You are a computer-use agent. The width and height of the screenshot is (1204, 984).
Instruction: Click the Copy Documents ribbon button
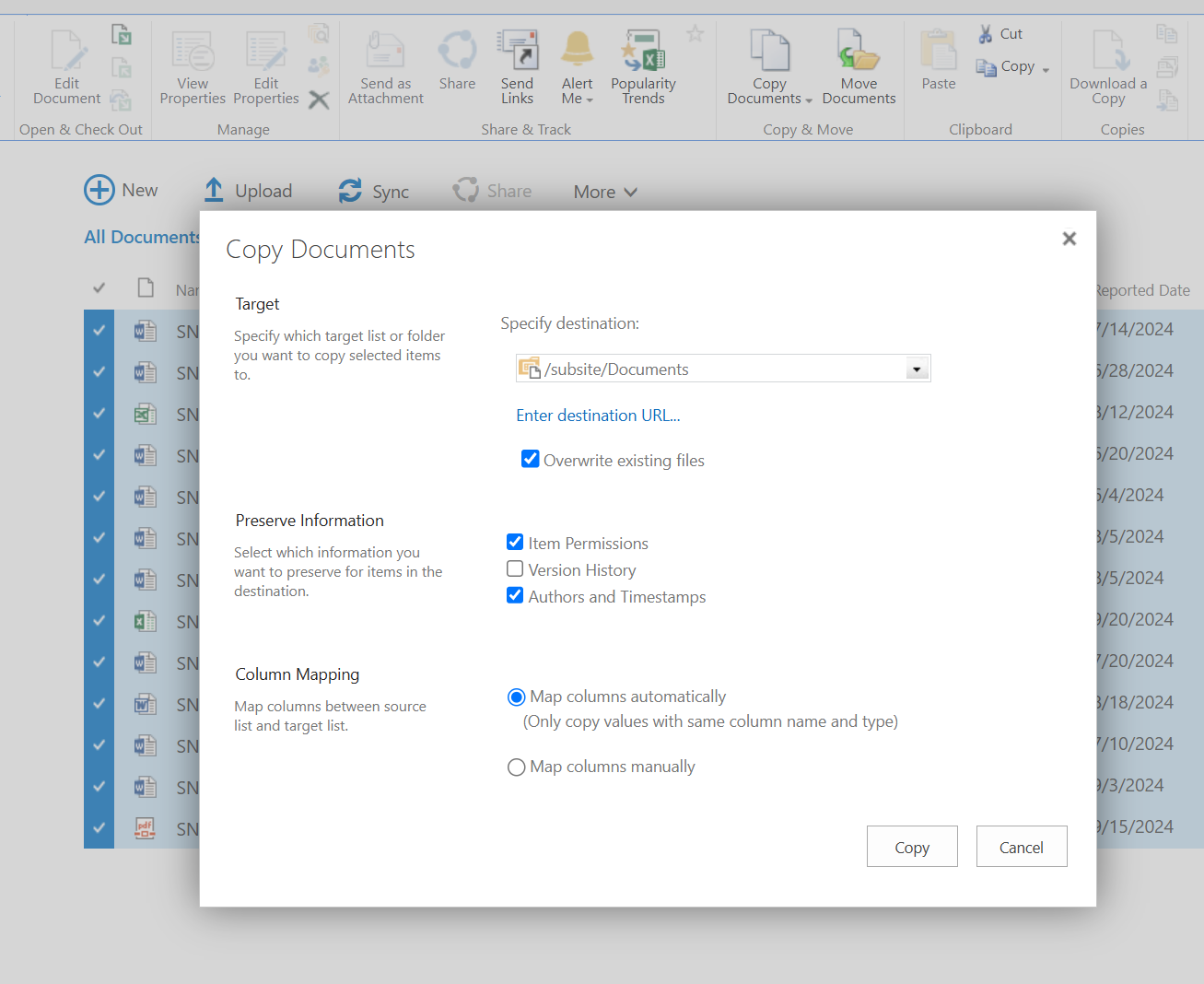(x=769, y=67)
